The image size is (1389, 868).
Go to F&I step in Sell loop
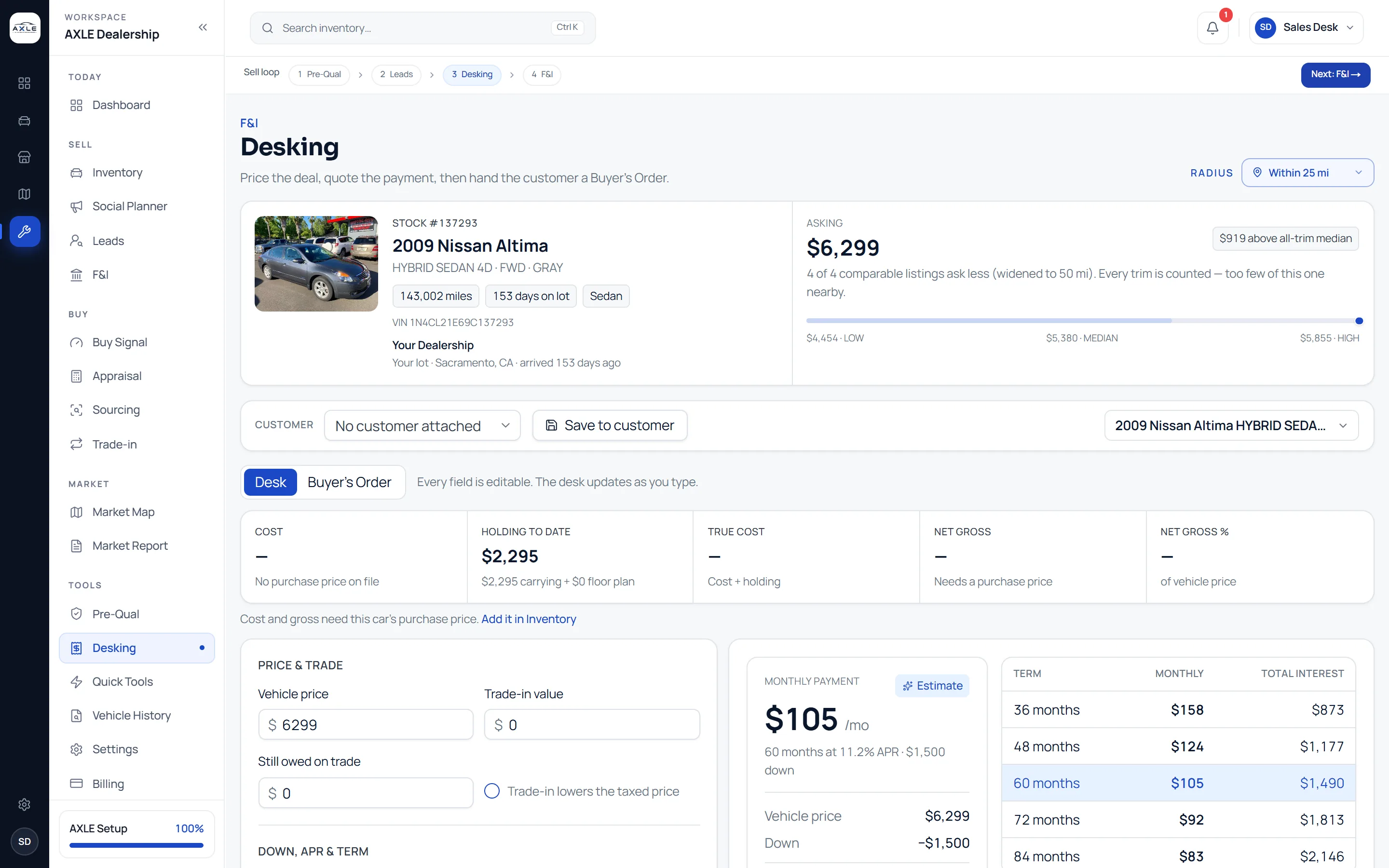[x=542, y=75]
